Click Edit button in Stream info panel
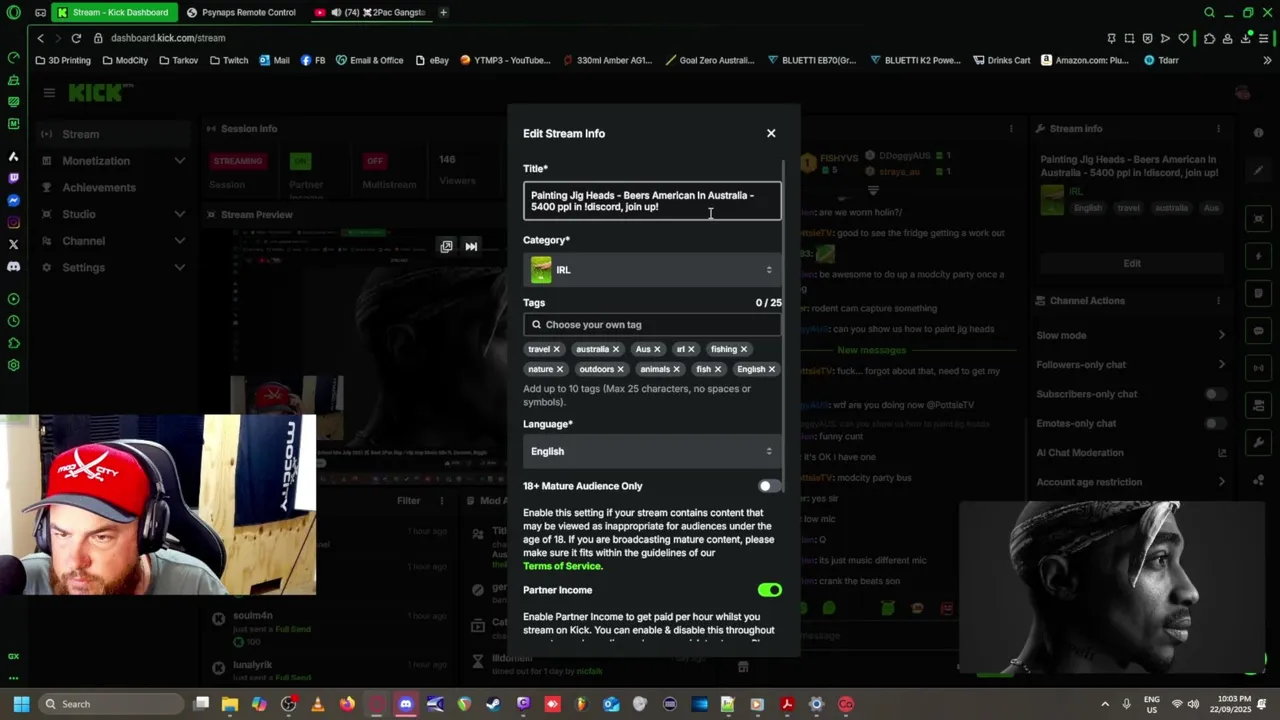The height and width of the screenshot is (720, 1280). click(x=1132, y=263)
